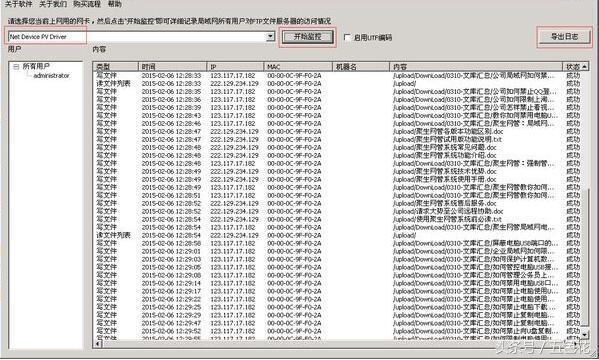Click the content path ending 公司怎样禁止看视

point(475,108)
